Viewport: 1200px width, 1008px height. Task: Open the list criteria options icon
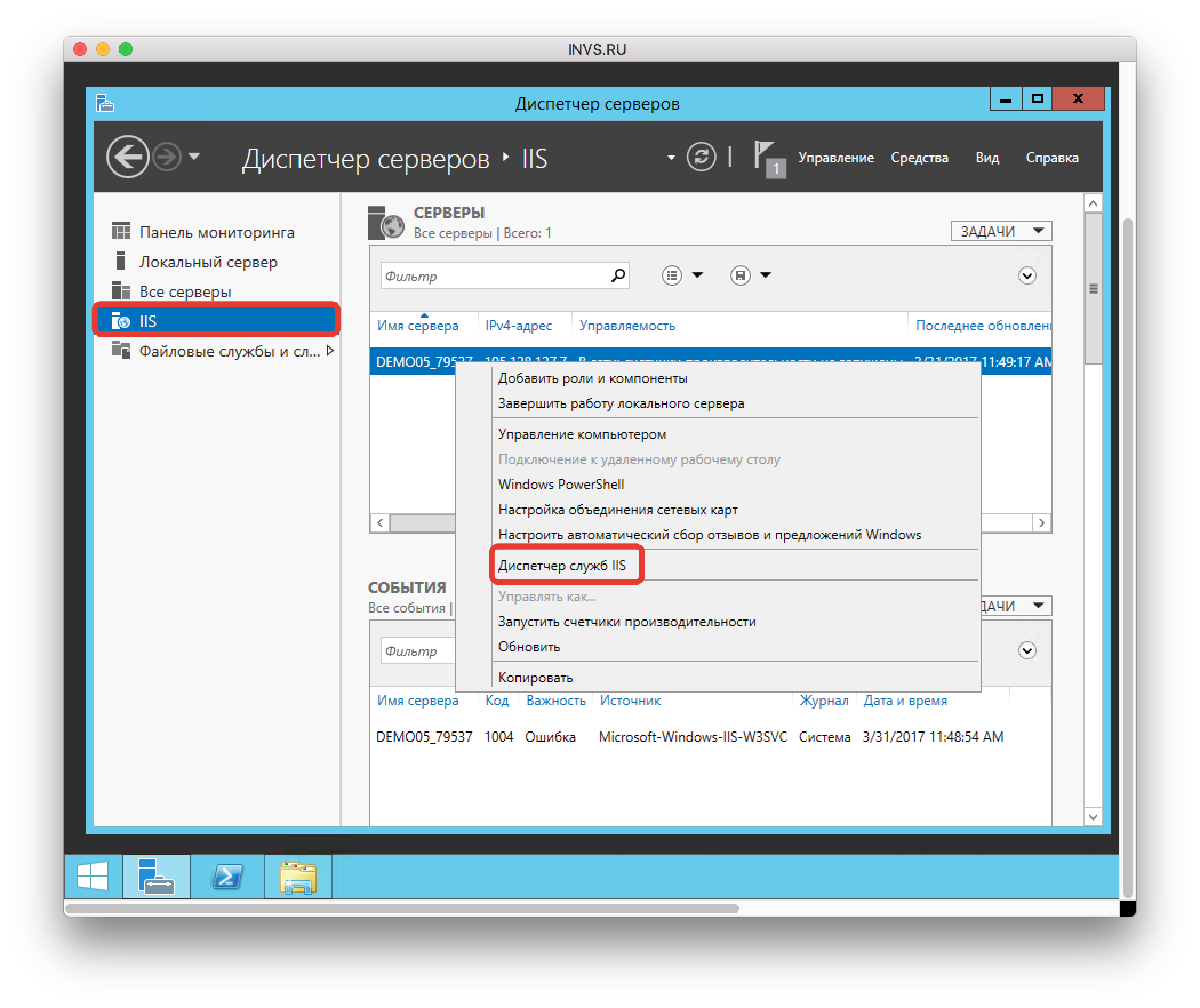(x=671, y=275)
